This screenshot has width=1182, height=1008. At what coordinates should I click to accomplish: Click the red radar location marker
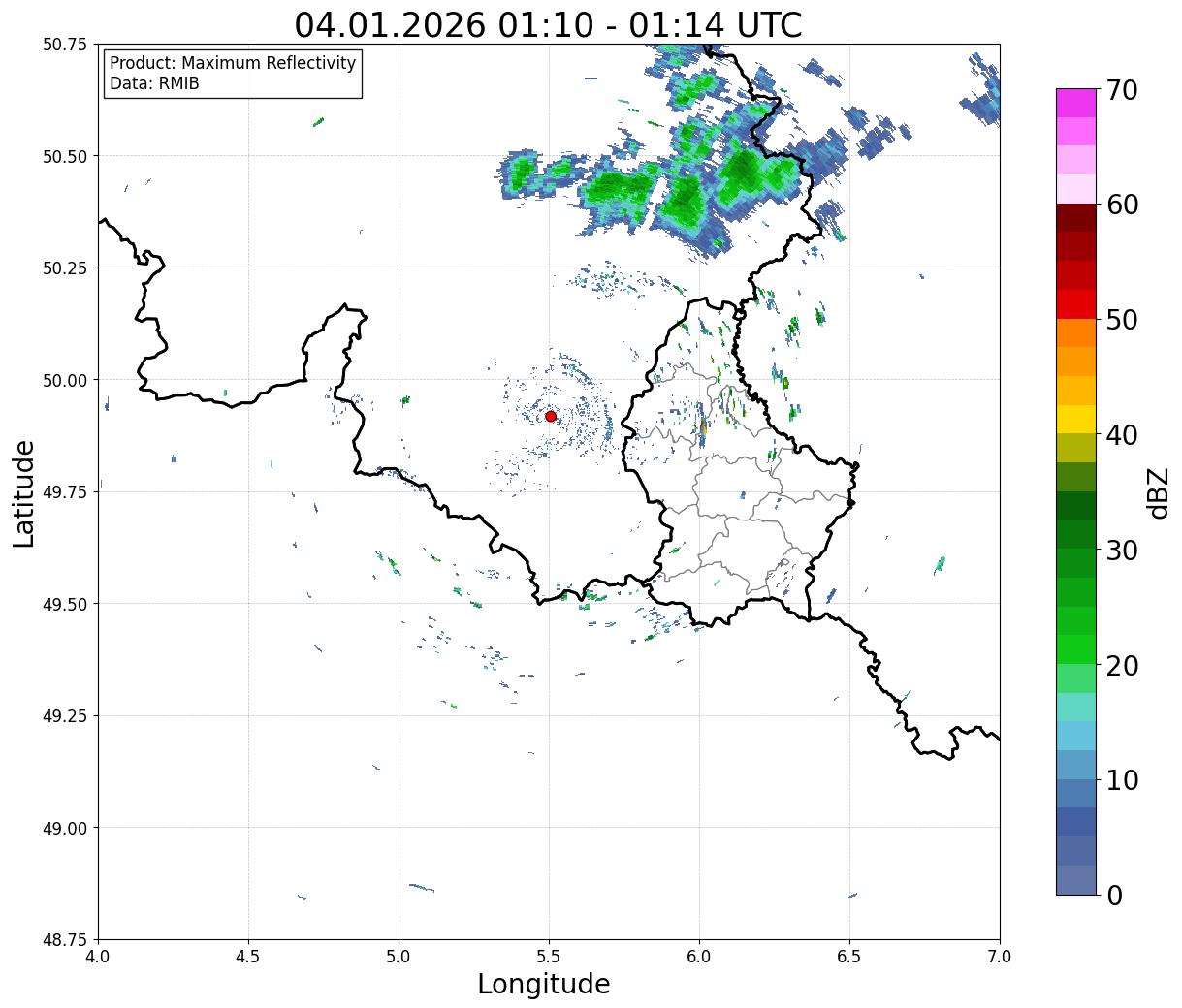(x=551, y=416)
